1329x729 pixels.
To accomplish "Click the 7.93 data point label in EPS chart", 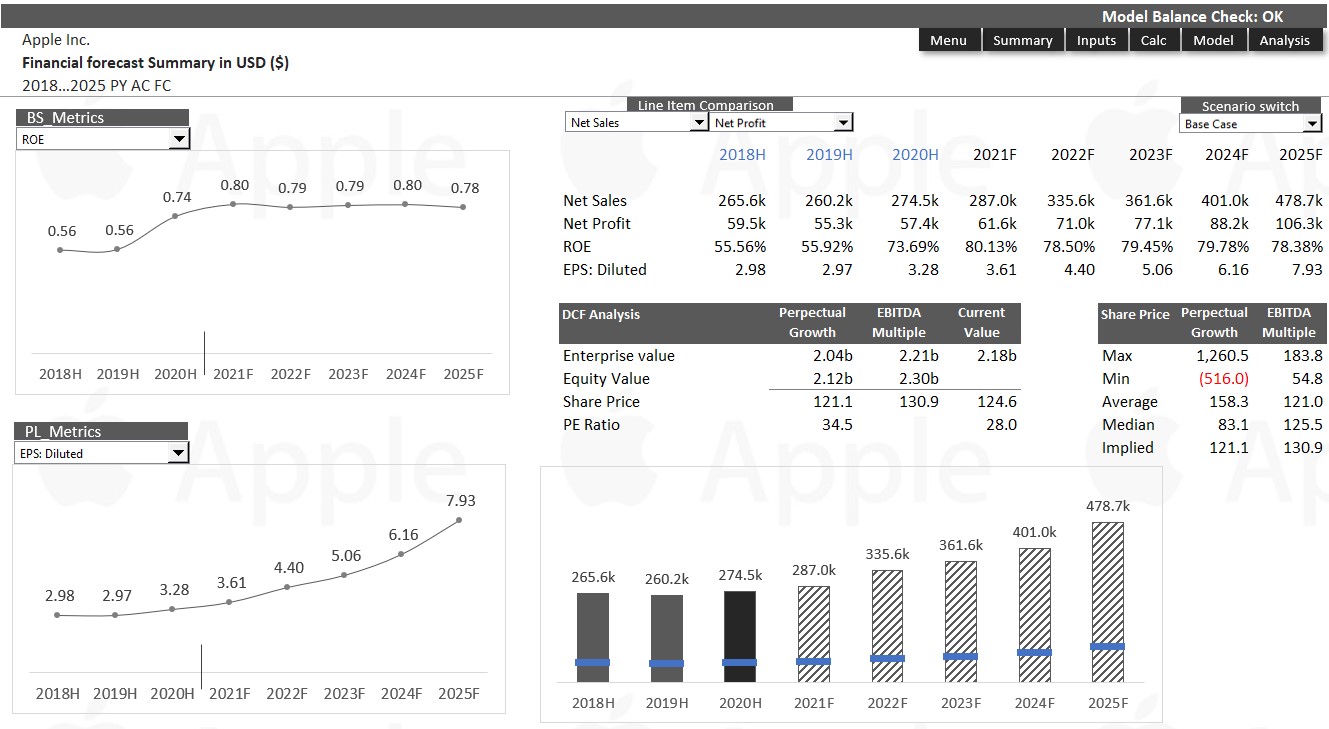I will (x=460, y=500).
